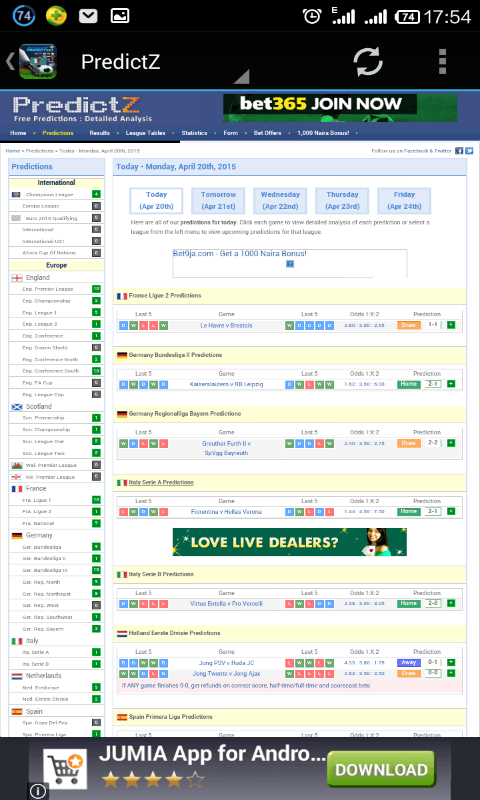Click the Wales flag beside Wal. Premier League
The width and height of the screenshot is (480, 800).
16,465
